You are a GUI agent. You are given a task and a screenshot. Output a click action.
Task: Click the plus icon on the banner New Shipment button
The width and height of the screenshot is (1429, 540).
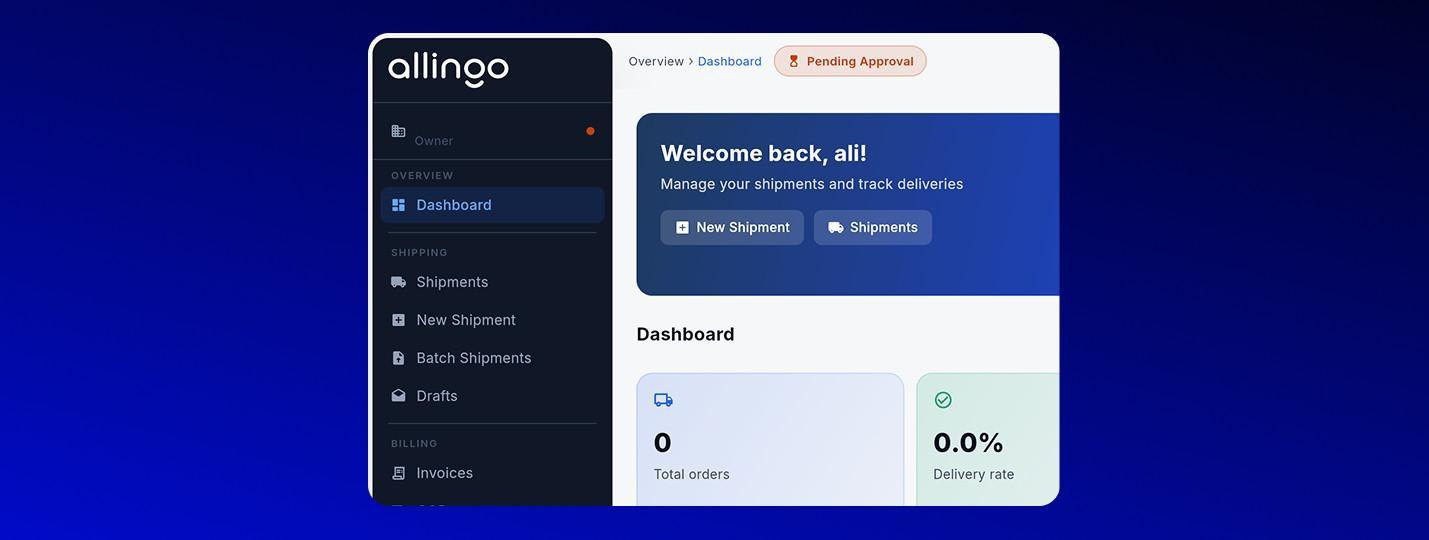click(x=682, y=228)
